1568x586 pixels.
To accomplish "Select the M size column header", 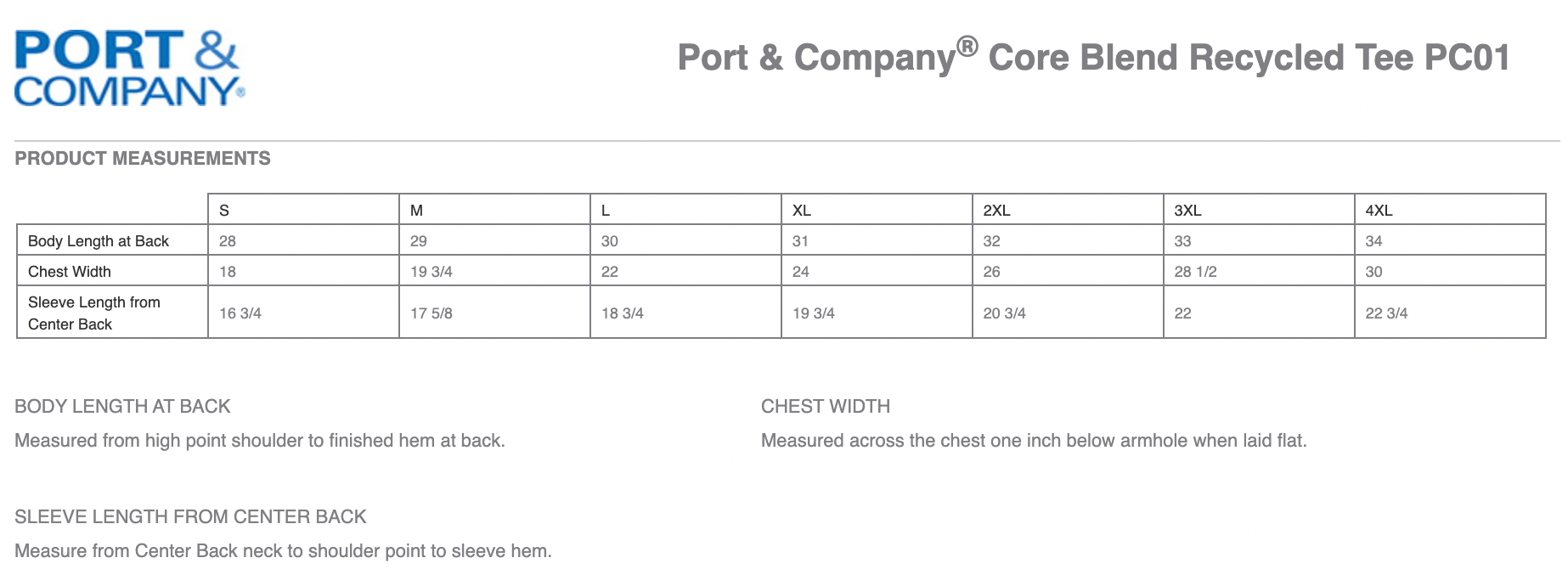I will pyautogui.click(x=495, y=210).
